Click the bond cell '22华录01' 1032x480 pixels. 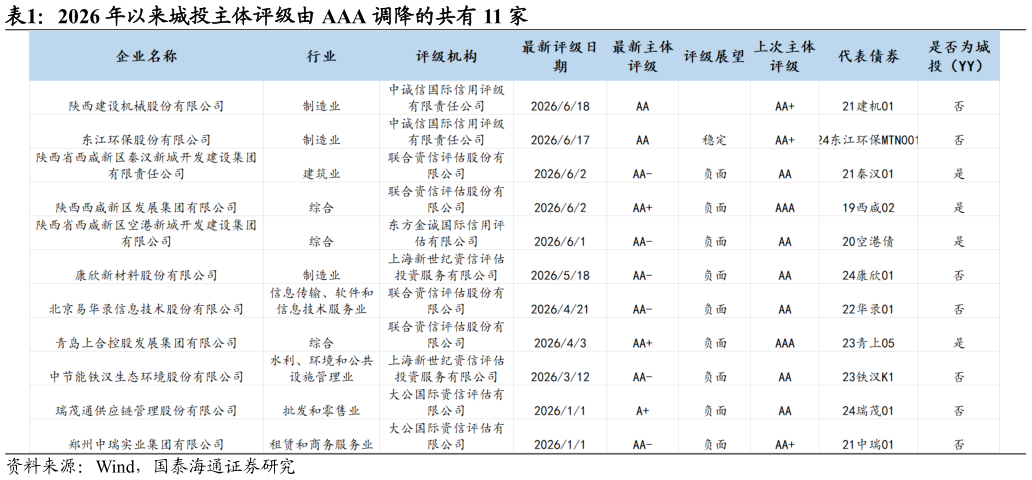[x=868, y=309]
